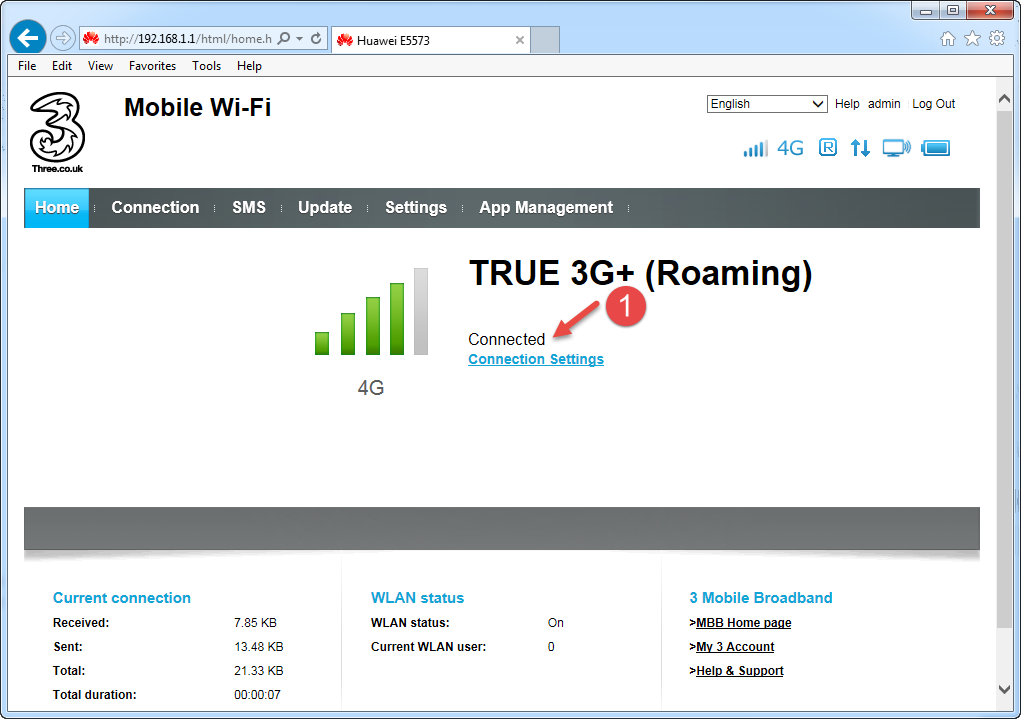Viewport: 1021px width, 719px height.
Task: Click the roaming R status icon
Action: coord(828,148)
